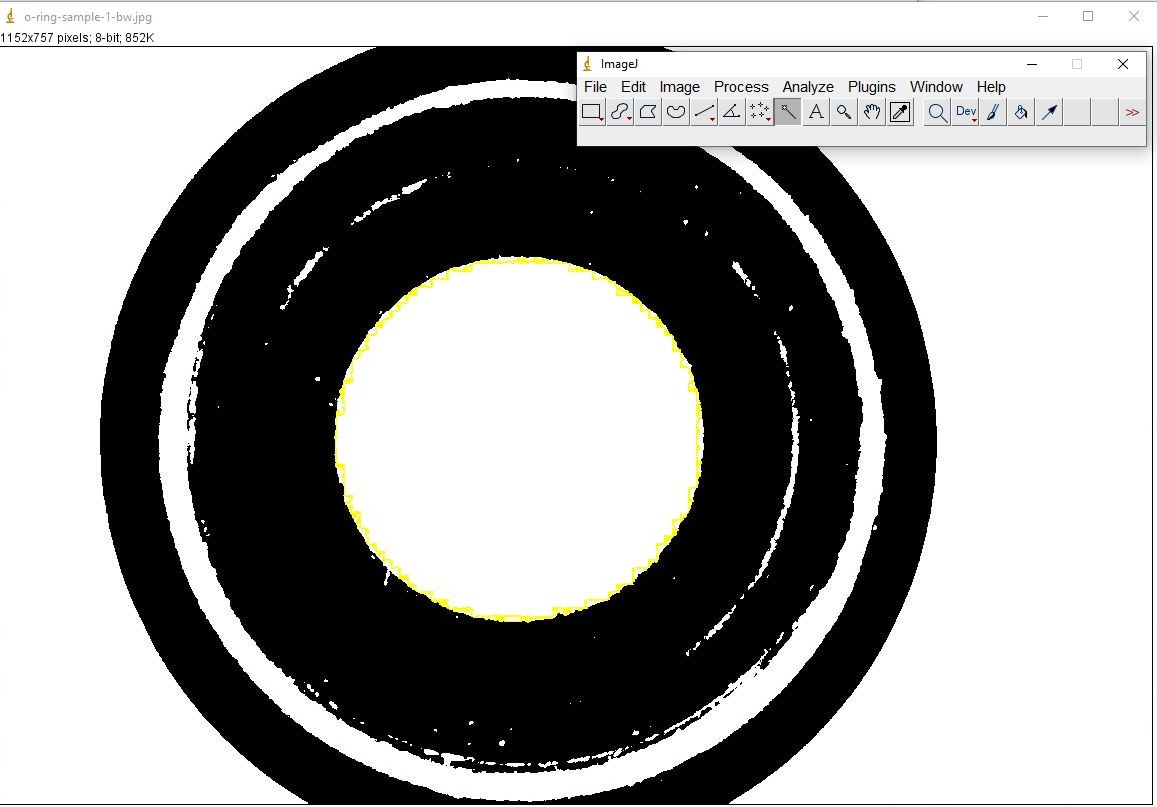Close the o-ring-sample-1-bw.jpg image window
This screenshot has height=807, width=1157.
(1134, 16)
